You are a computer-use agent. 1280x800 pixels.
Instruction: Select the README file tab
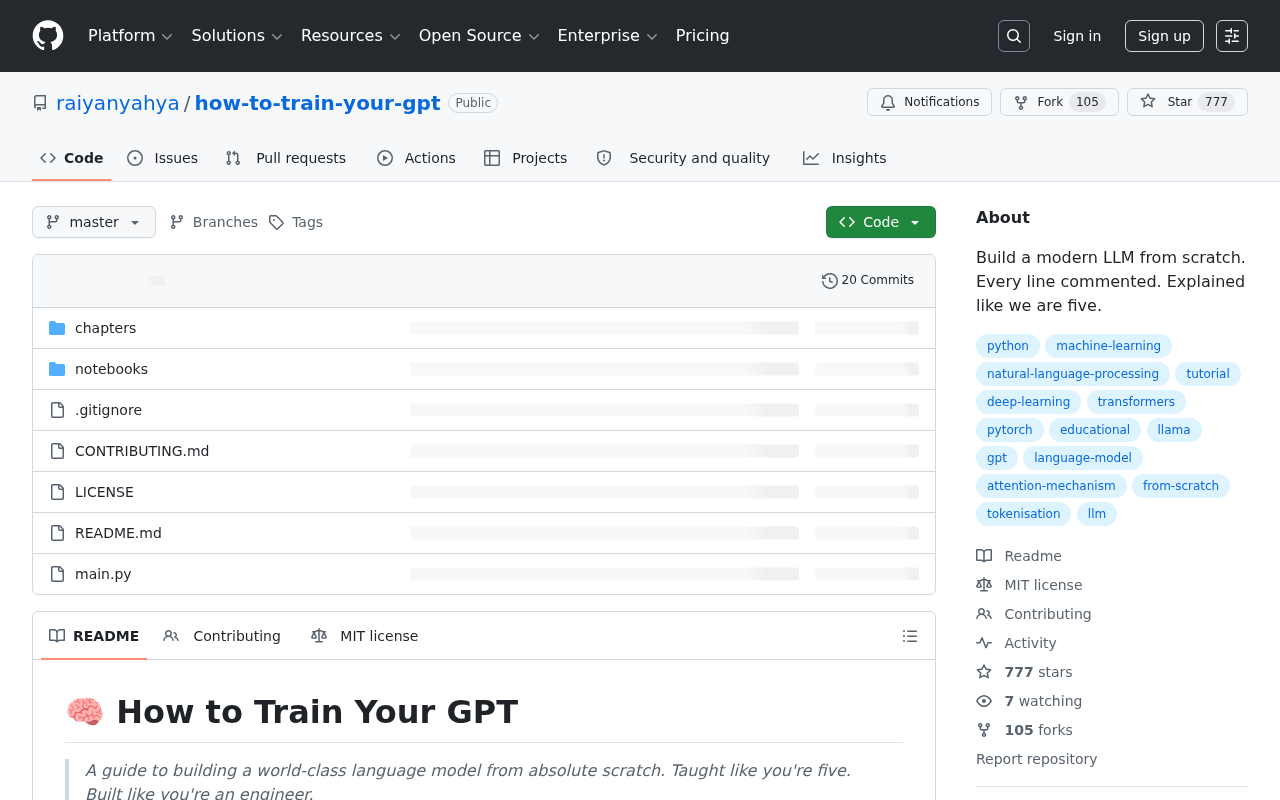tap(94, 636)
